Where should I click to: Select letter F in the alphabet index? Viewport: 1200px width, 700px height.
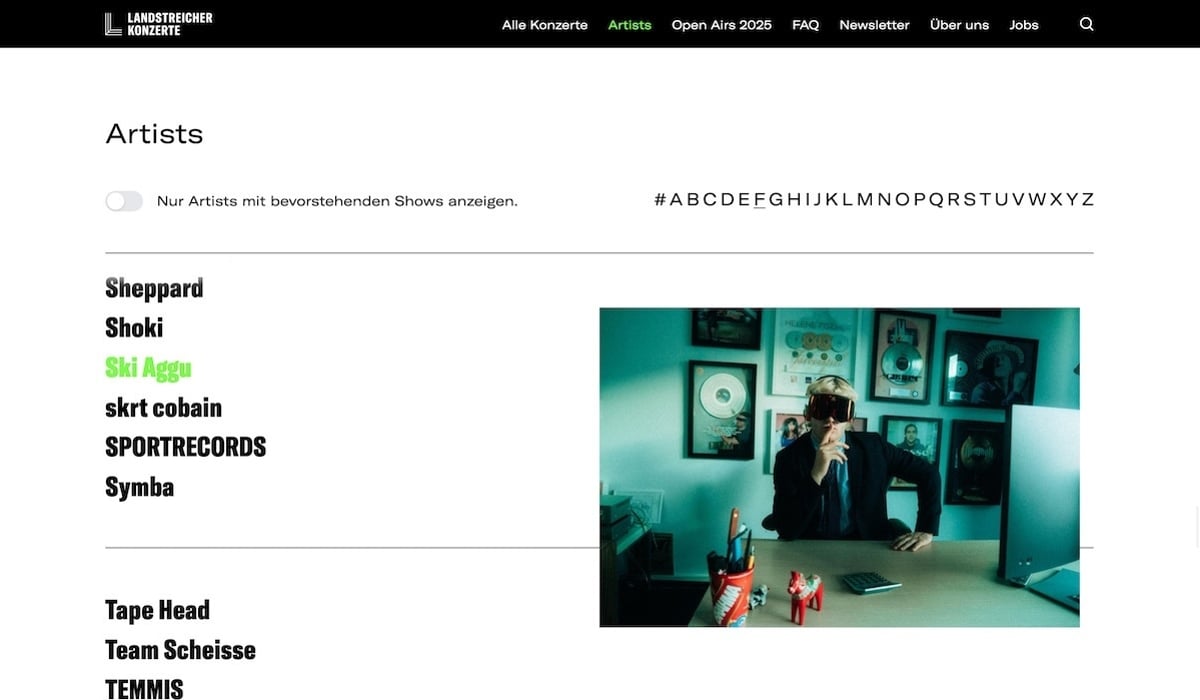pyautogui.click(x=759, y=199)
